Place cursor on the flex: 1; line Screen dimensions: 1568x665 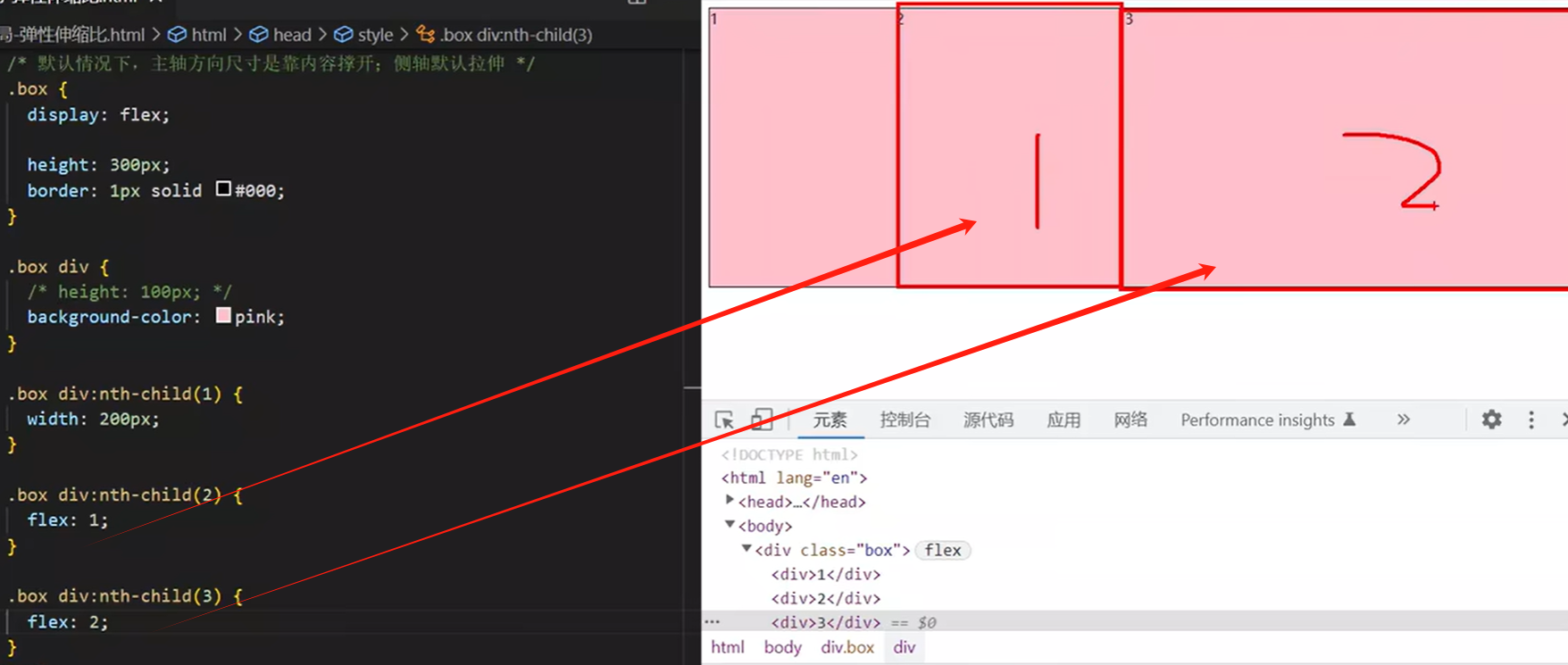point(68,520)
